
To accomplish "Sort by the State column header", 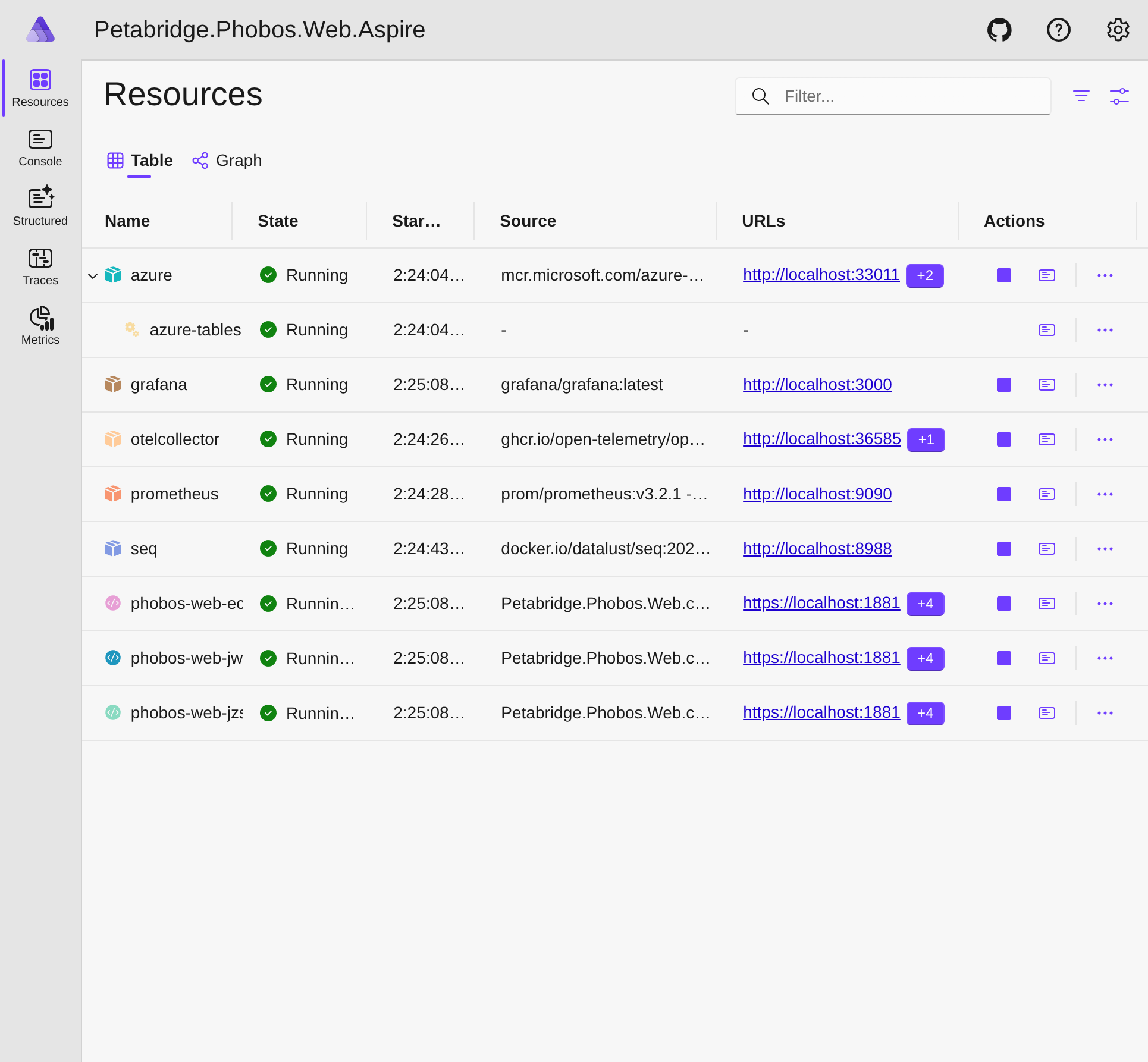I will (x=278, y=221).
